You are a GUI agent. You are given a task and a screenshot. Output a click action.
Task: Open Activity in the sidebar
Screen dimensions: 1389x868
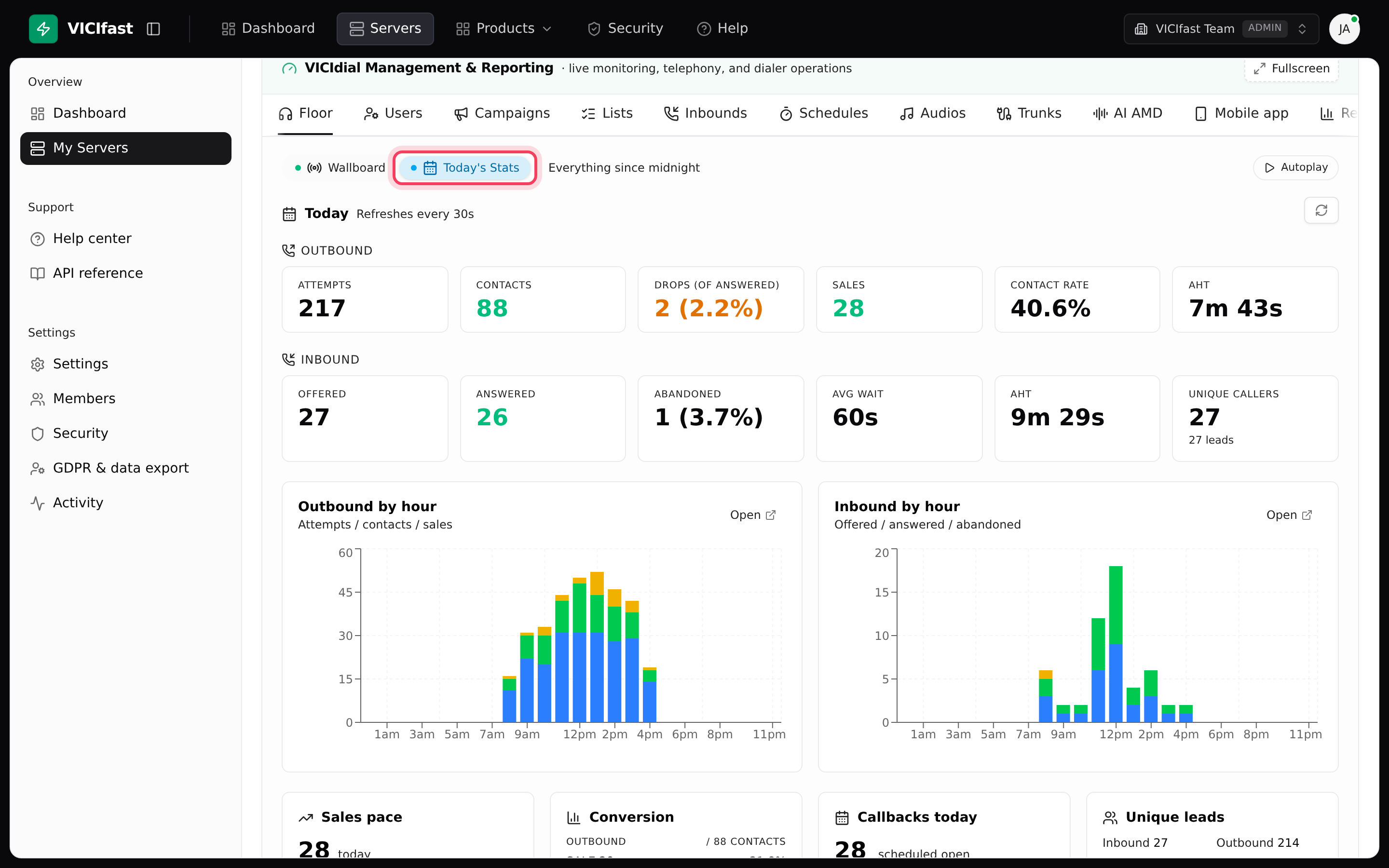126,503
